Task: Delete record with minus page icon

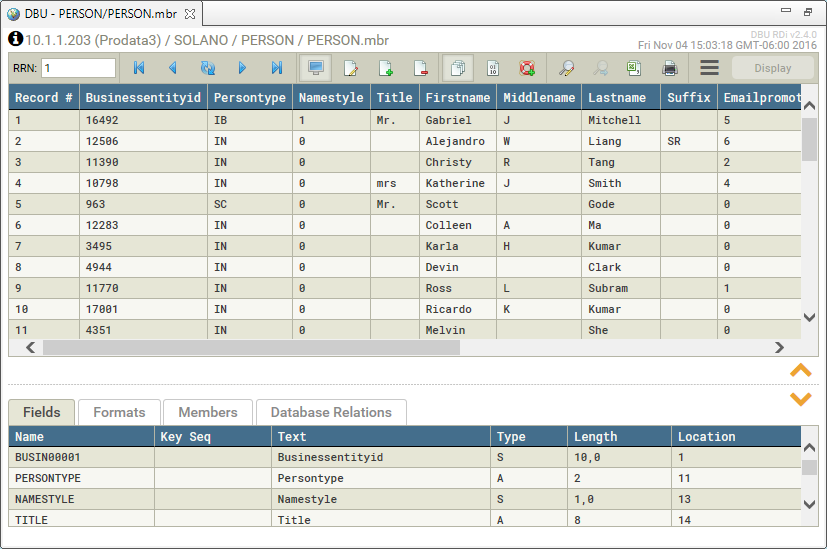Action: (421, 68)
